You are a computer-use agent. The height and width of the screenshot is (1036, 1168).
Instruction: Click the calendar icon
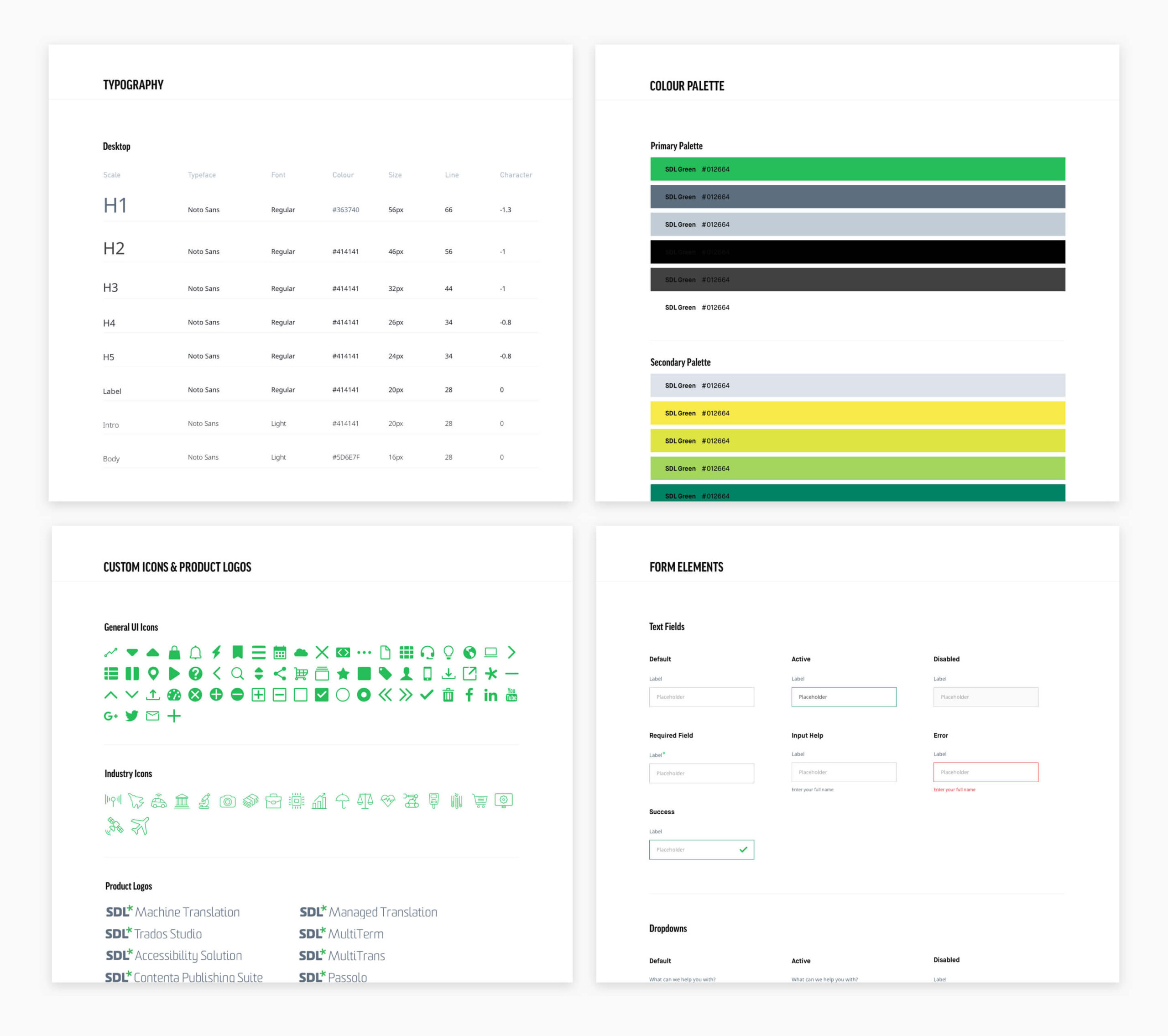tap(280, 652)
